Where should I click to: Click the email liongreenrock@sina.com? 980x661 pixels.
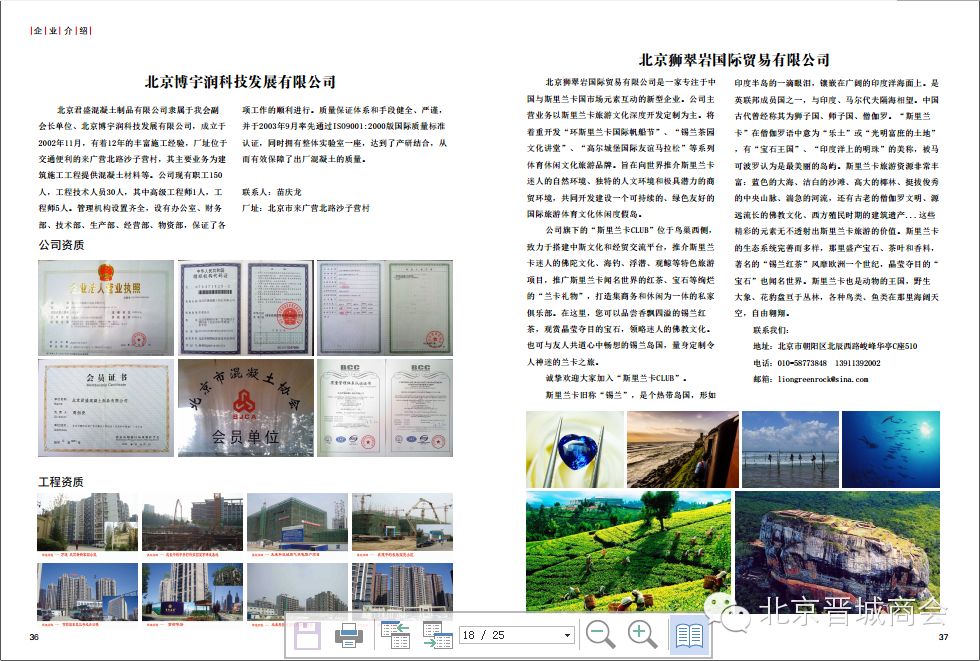coord(822,379)
